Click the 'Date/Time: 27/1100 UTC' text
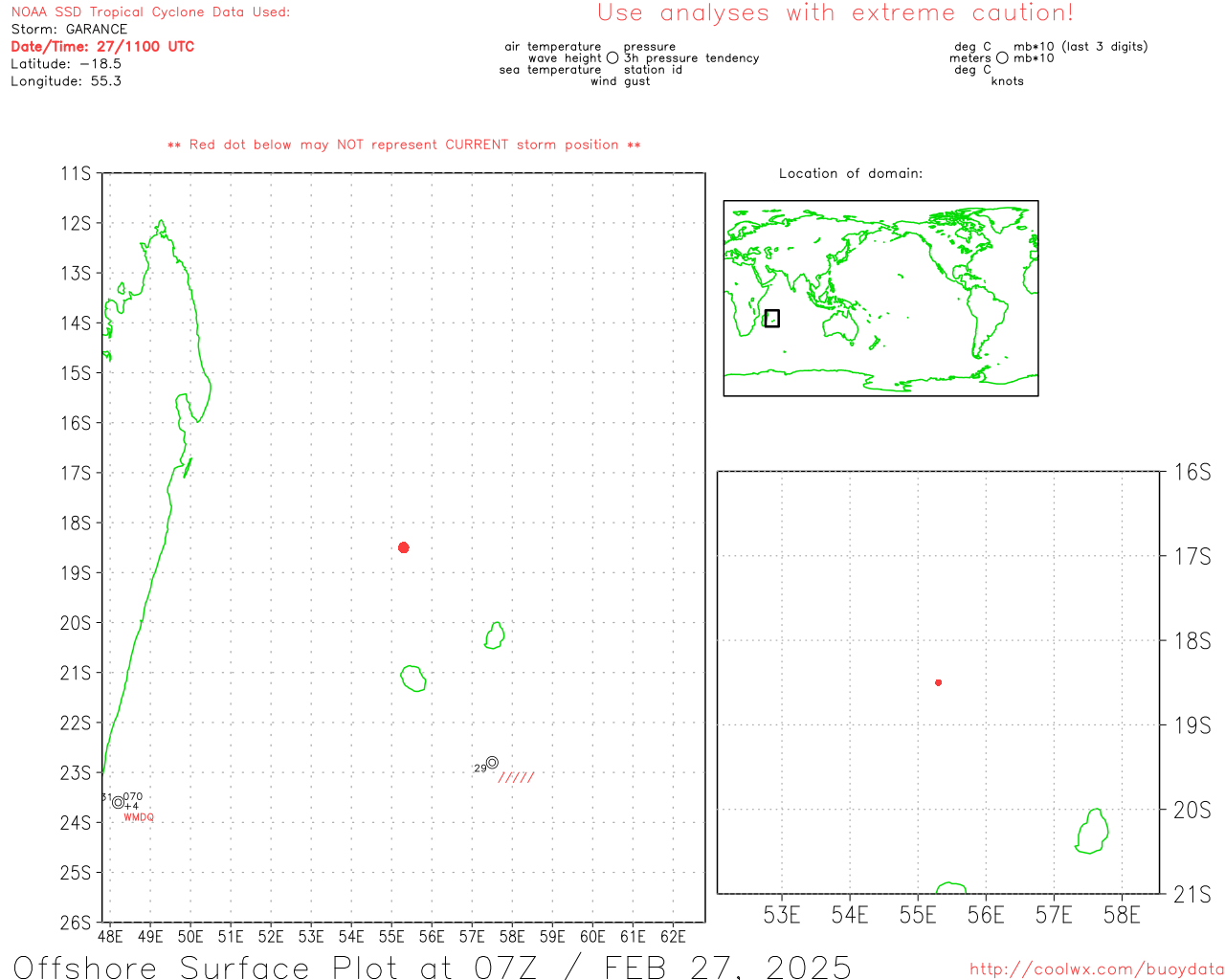The image size is (1225, 980). tap(102, 46)
